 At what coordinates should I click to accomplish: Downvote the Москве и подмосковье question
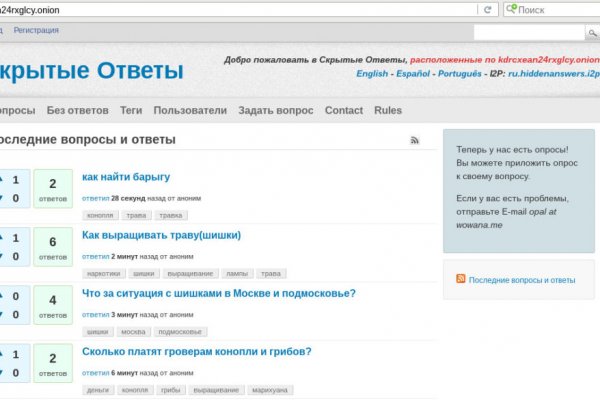[x=1, y=314]
